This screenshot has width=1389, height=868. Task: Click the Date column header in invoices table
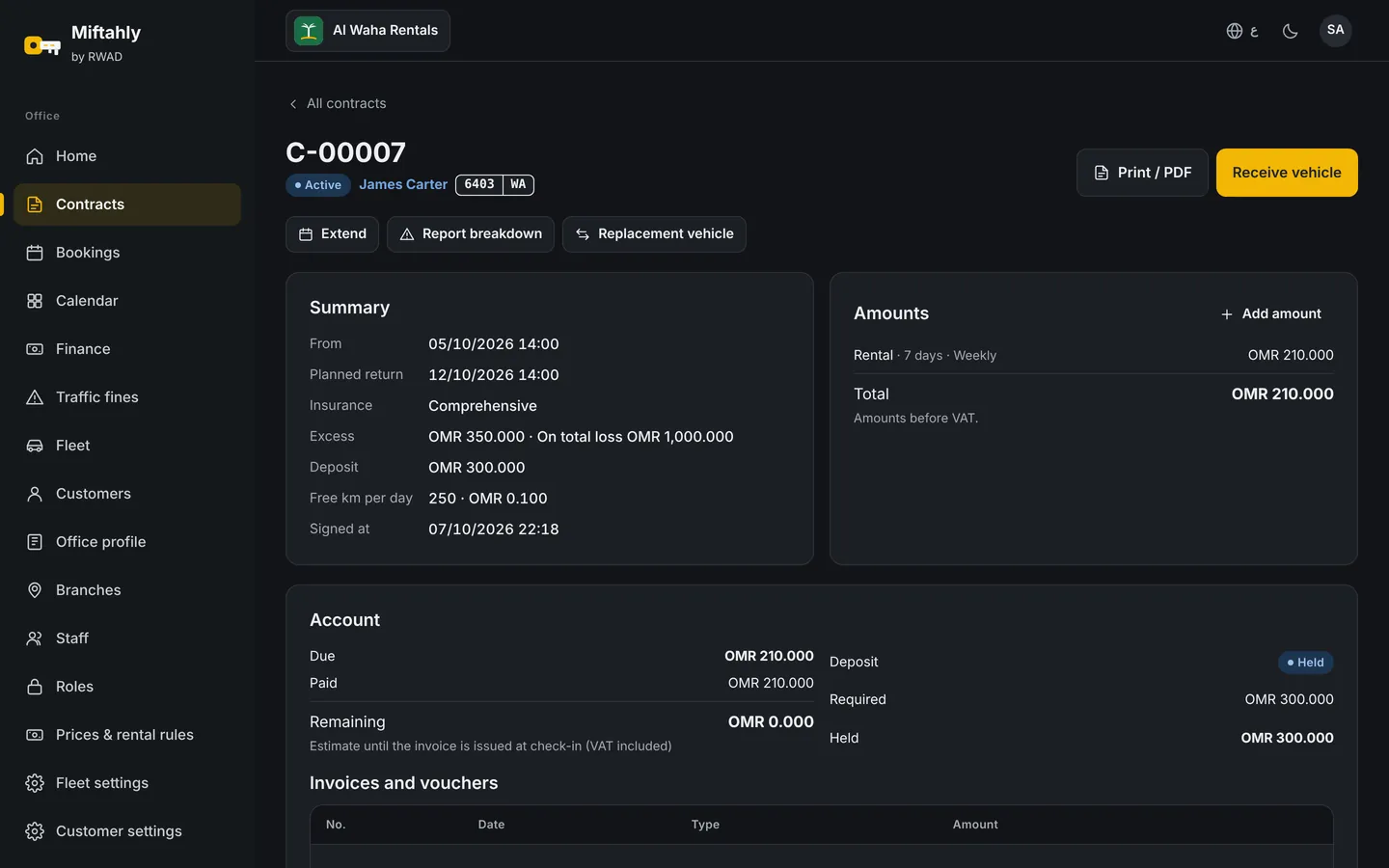click(491, 825)
